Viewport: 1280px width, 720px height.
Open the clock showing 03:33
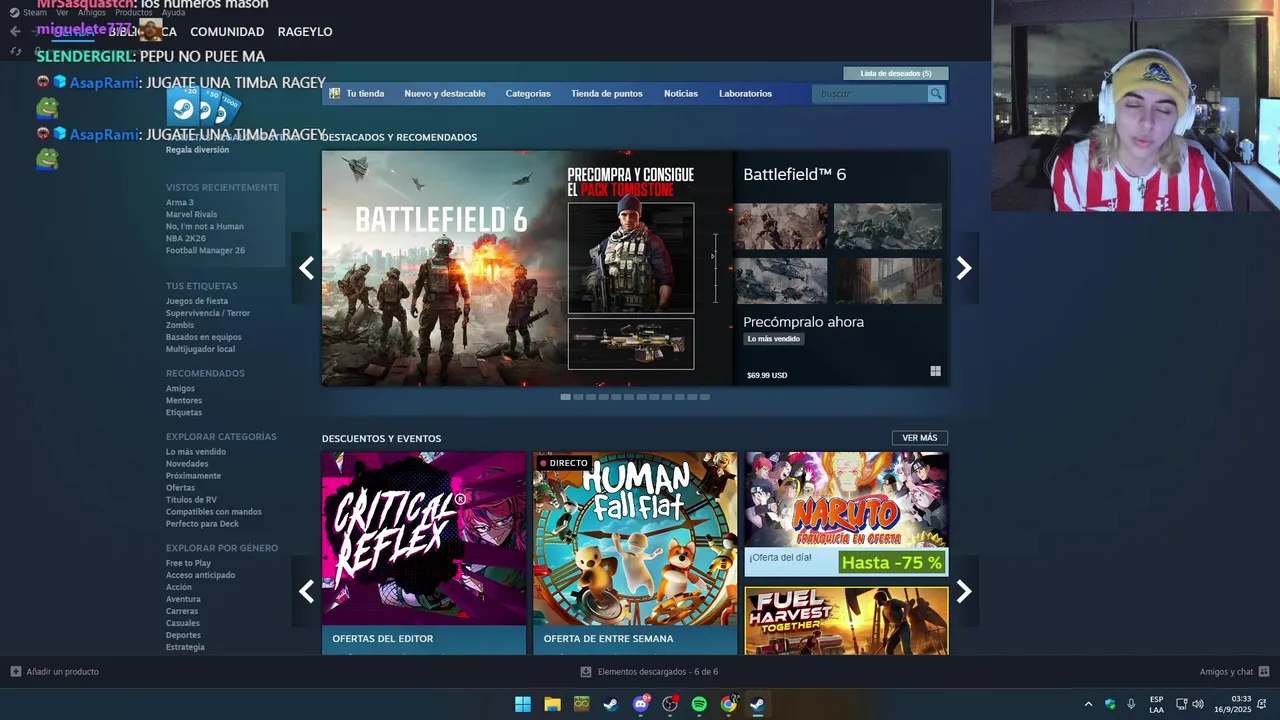click(x=1233, y=704)
